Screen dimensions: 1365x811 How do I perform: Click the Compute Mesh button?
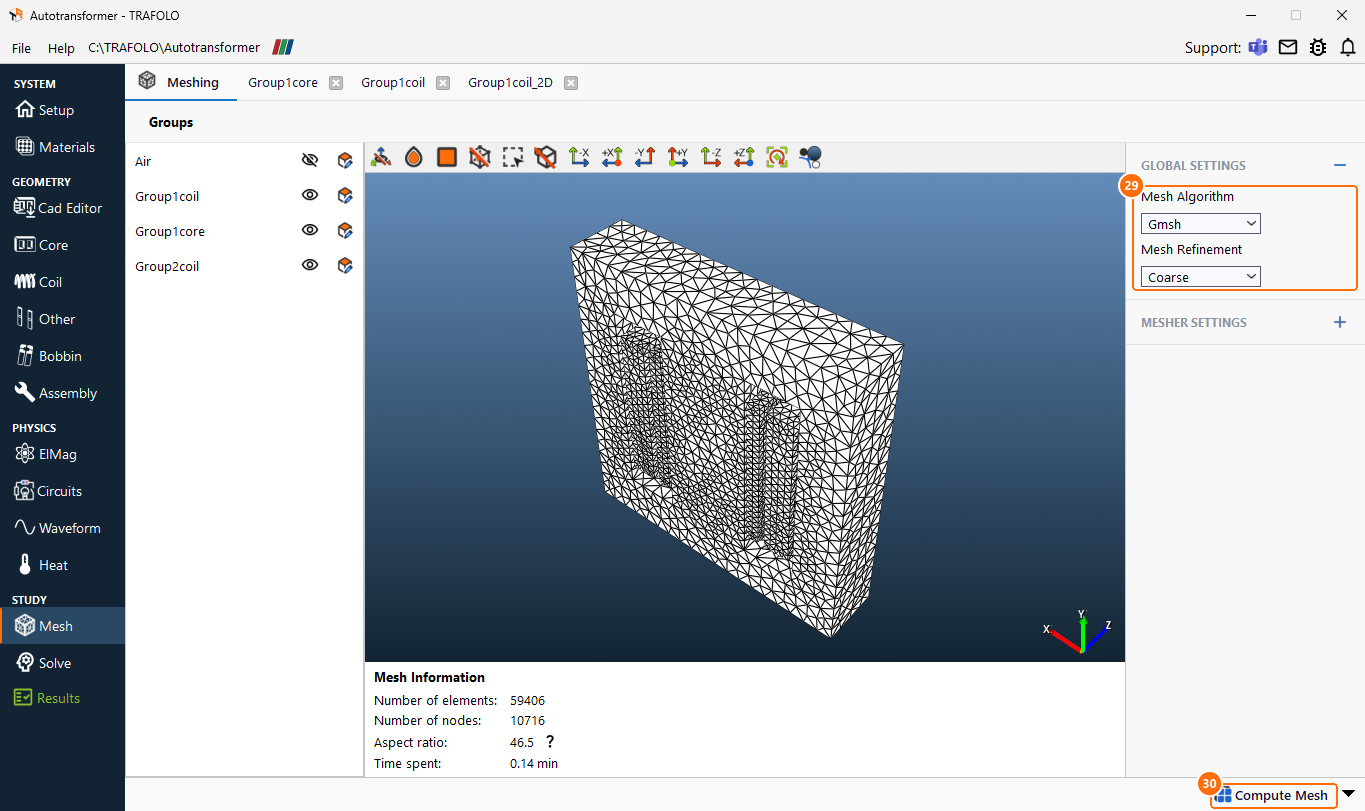[x=1273, y=795]
